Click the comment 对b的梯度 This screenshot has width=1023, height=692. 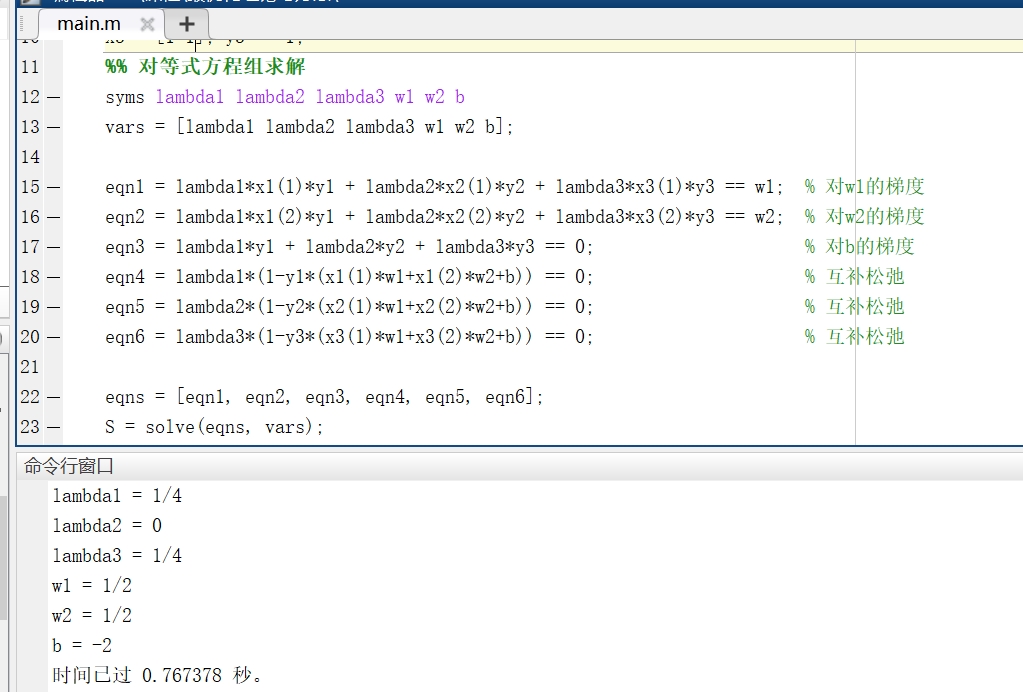click(x=859, y=247)
